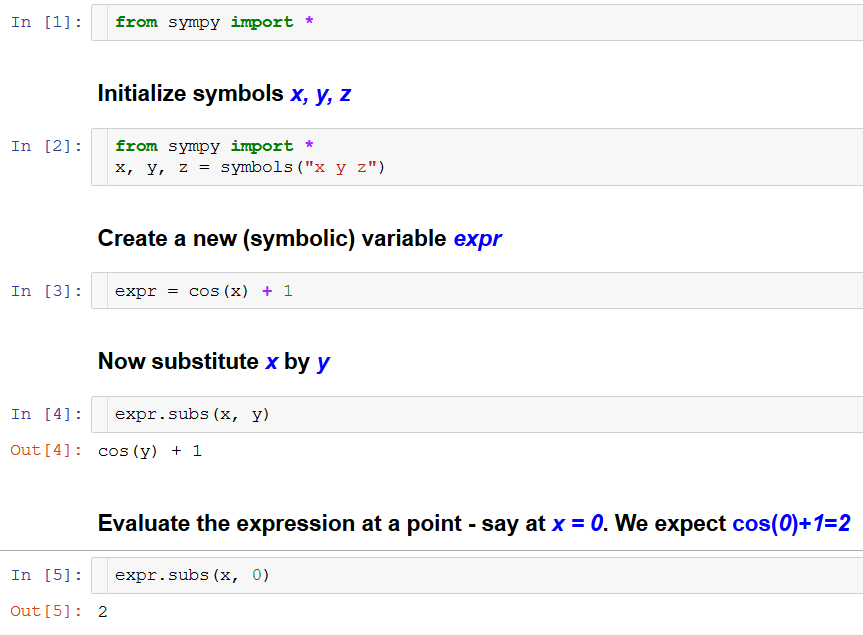Image resolution: width=863 pixels, height=635 pixels.
Task: Select the "Now substitute x by y" heading
Action: pos(213,362)
